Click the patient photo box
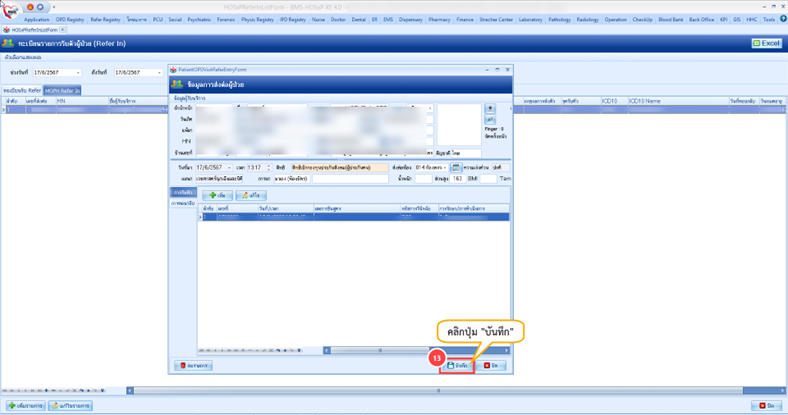 tap(459, 125)
